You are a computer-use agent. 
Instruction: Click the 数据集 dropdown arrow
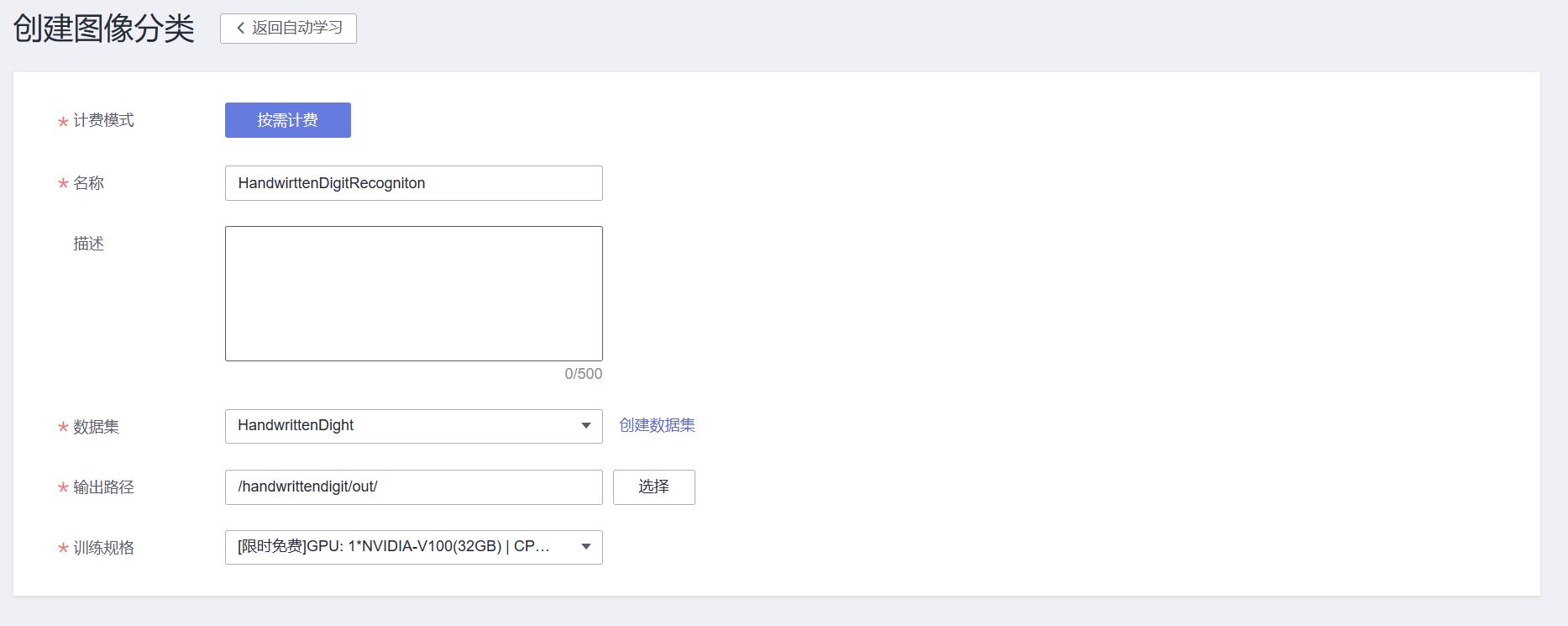(x=585, y=425)
